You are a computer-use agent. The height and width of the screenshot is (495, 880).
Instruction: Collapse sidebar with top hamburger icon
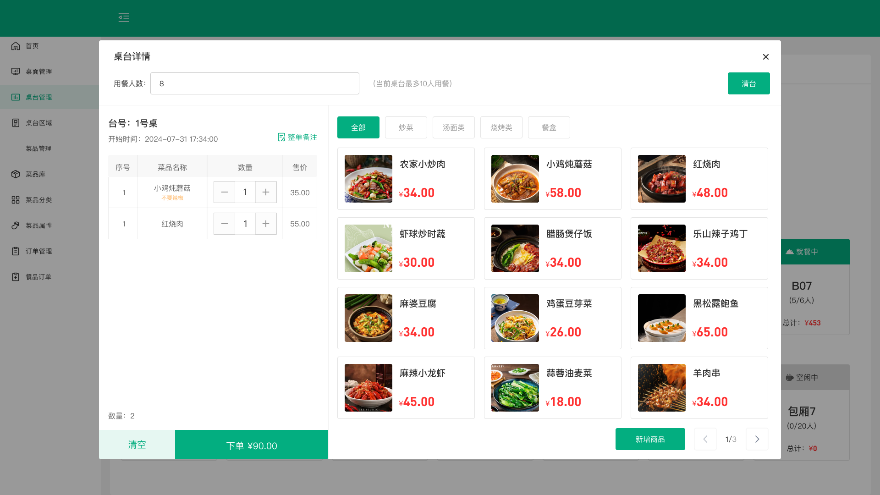124,17
